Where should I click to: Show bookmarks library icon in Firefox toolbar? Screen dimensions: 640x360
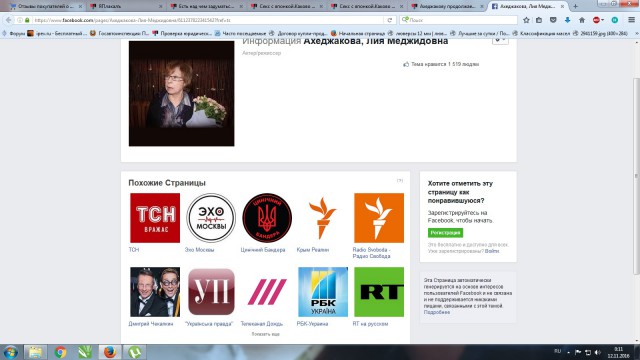click(x=539, y=20)
